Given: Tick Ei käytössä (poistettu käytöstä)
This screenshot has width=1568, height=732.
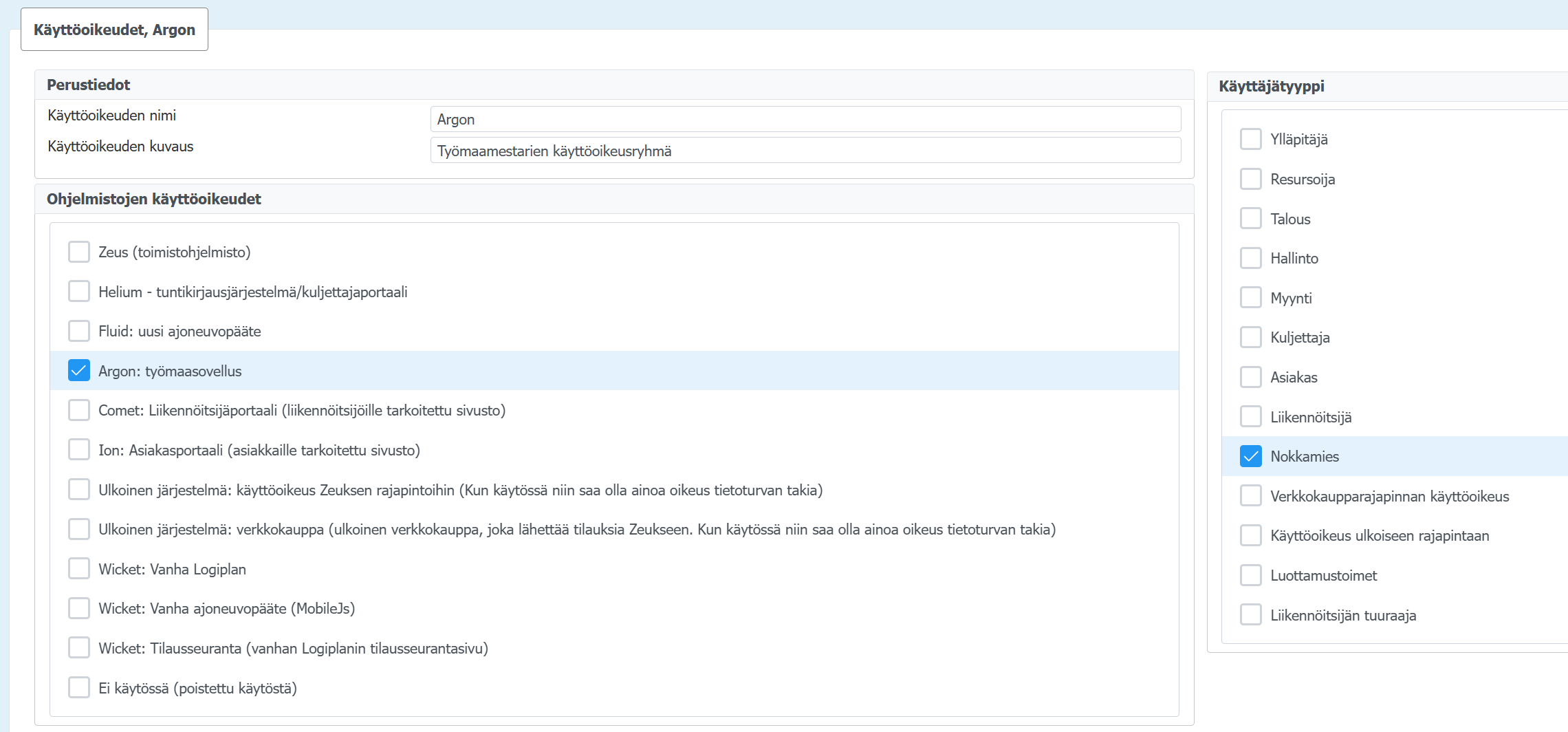Looking at the screenshot, I should [79, 688].
